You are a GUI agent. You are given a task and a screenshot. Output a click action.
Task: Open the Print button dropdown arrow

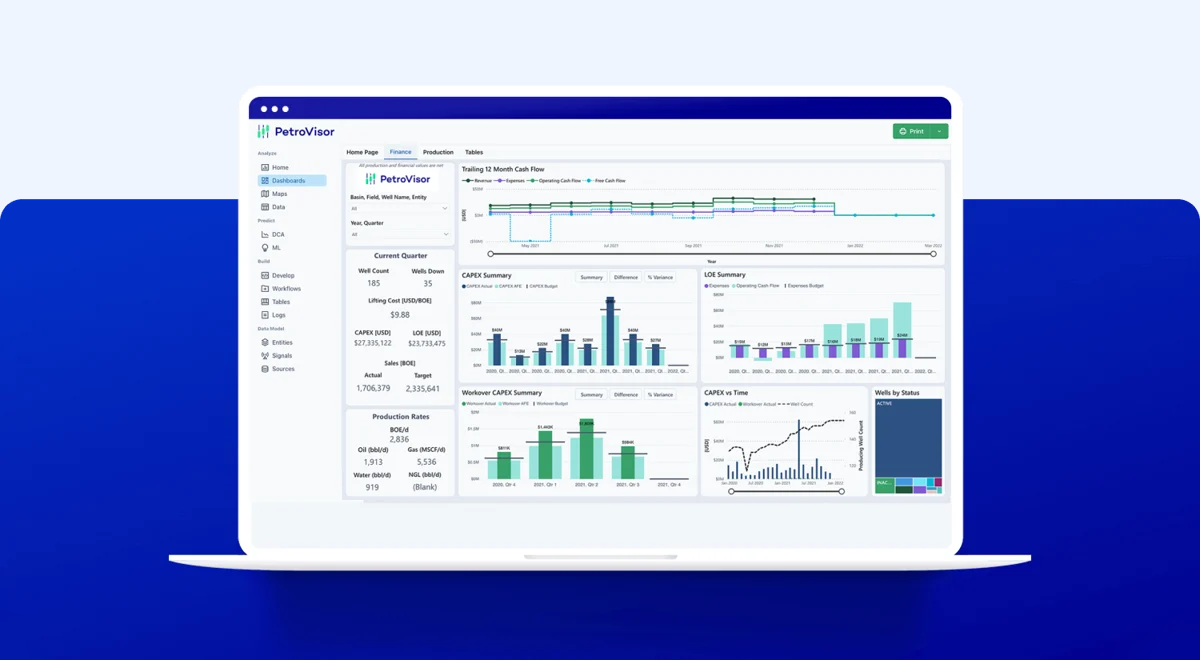[940, 131]
